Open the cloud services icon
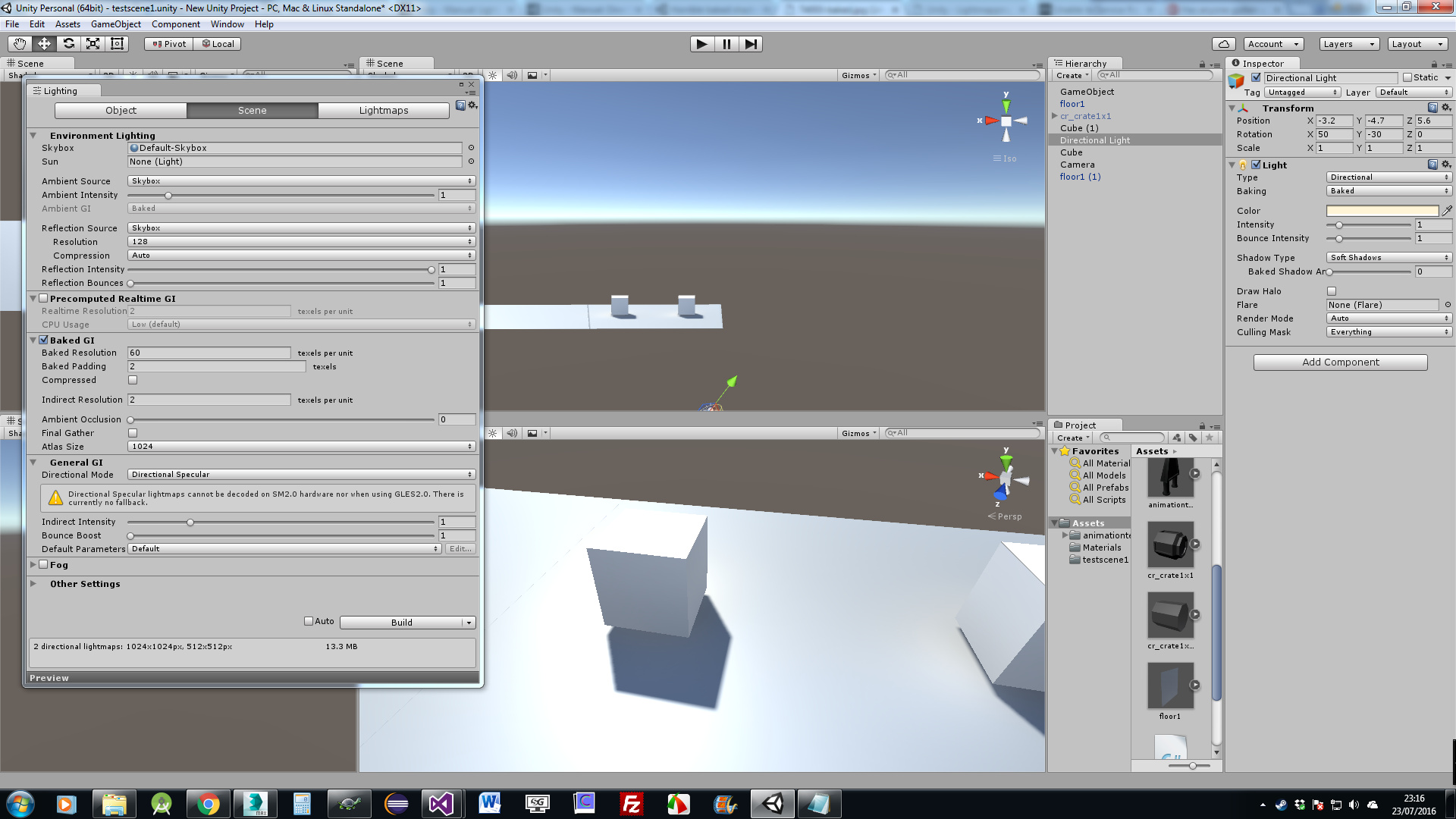This screenshot has width=1456, height=819. coord(1223,44)
